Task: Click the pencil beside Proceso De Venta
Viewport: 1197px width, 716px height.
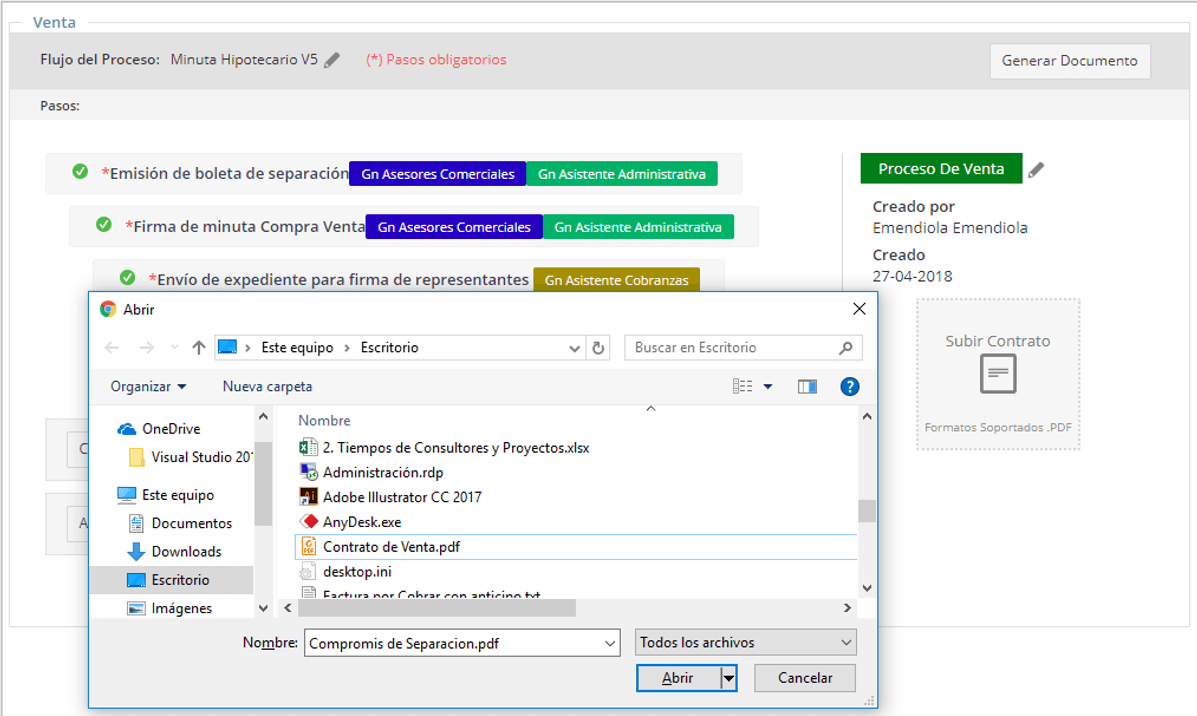Action: [x=1036, y=169]
